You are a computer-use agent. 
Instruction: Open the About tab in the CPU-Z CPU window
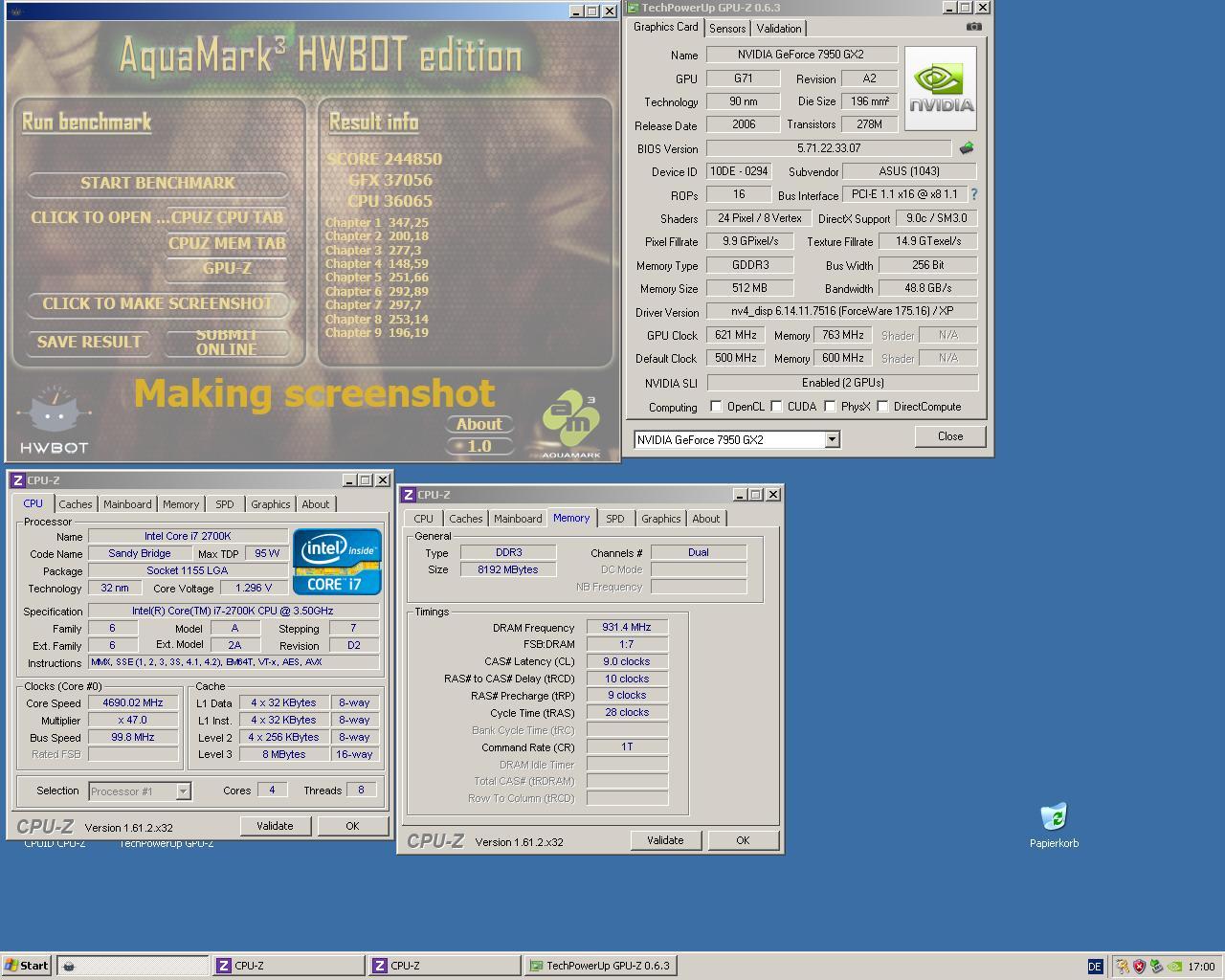click(x=316, y=504)
